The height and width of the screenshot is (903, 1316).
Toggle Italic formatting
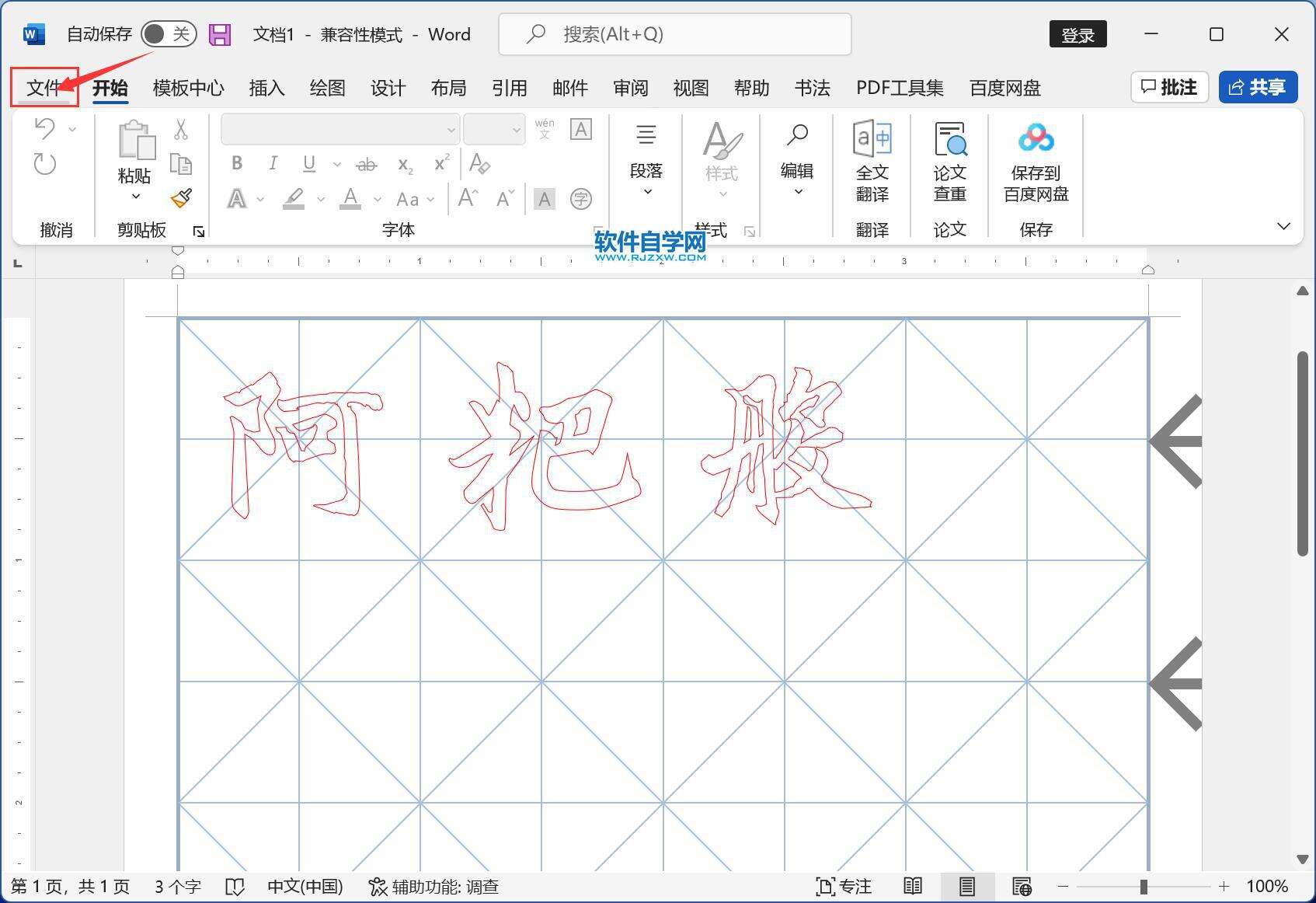[x=273, y=163]
